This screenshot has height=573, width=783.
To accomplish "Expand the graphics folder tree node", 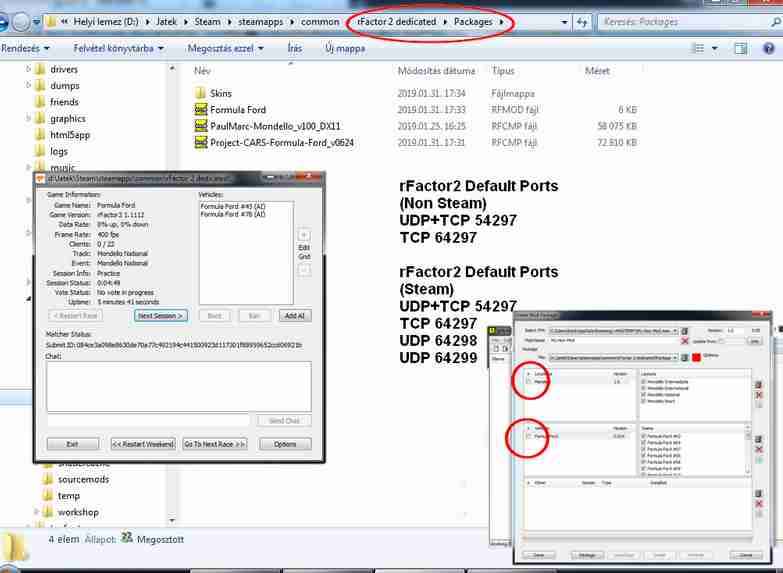I will point(27,118).
